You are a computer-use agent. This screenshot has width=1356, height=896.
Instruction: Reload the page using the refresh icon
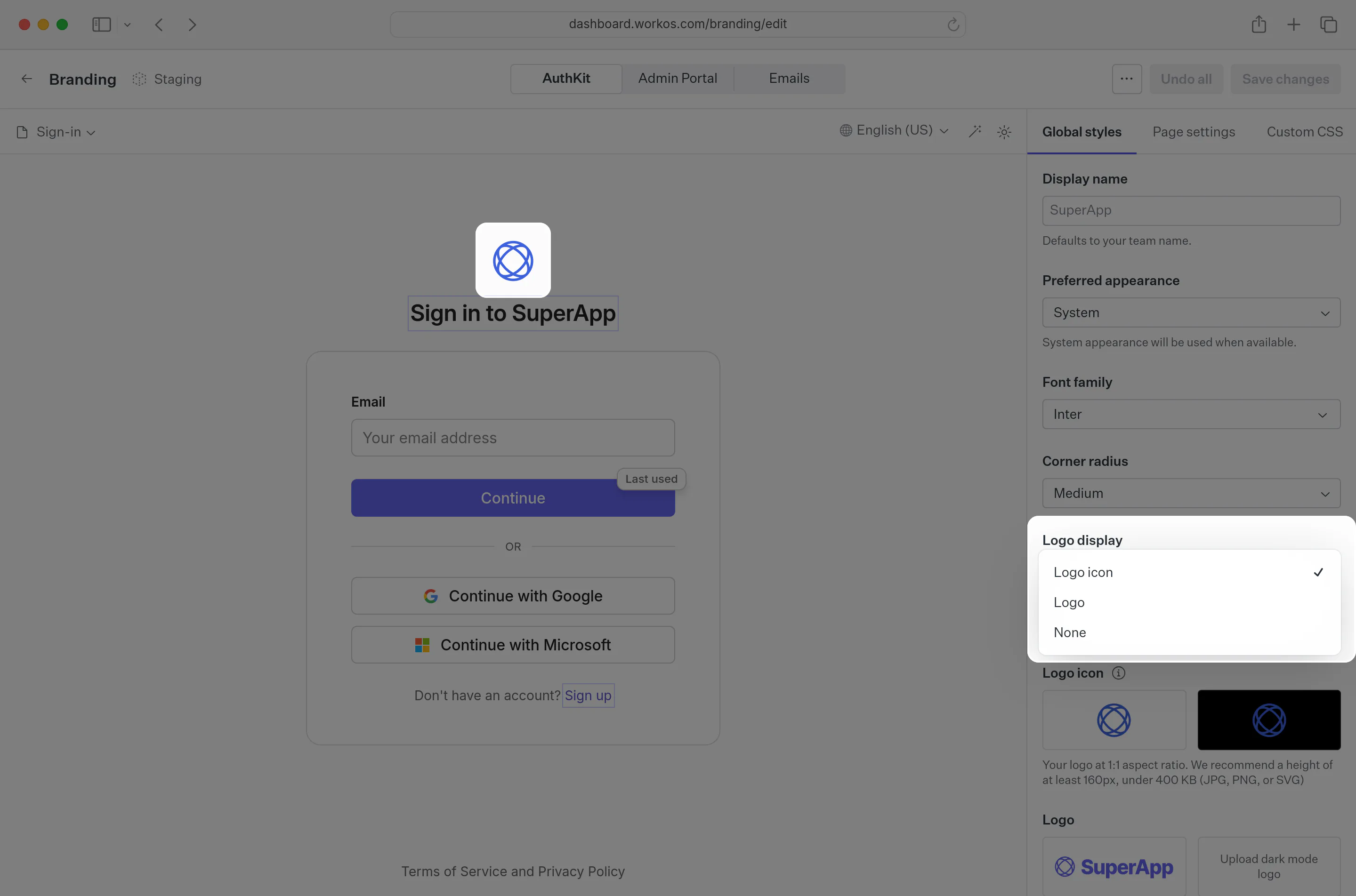pyautogui.click(x=952, y=24)
